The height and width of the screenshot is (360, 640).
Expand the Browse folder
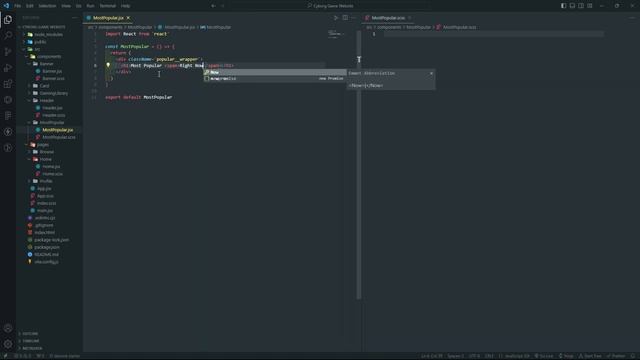(x=47, y=152)
